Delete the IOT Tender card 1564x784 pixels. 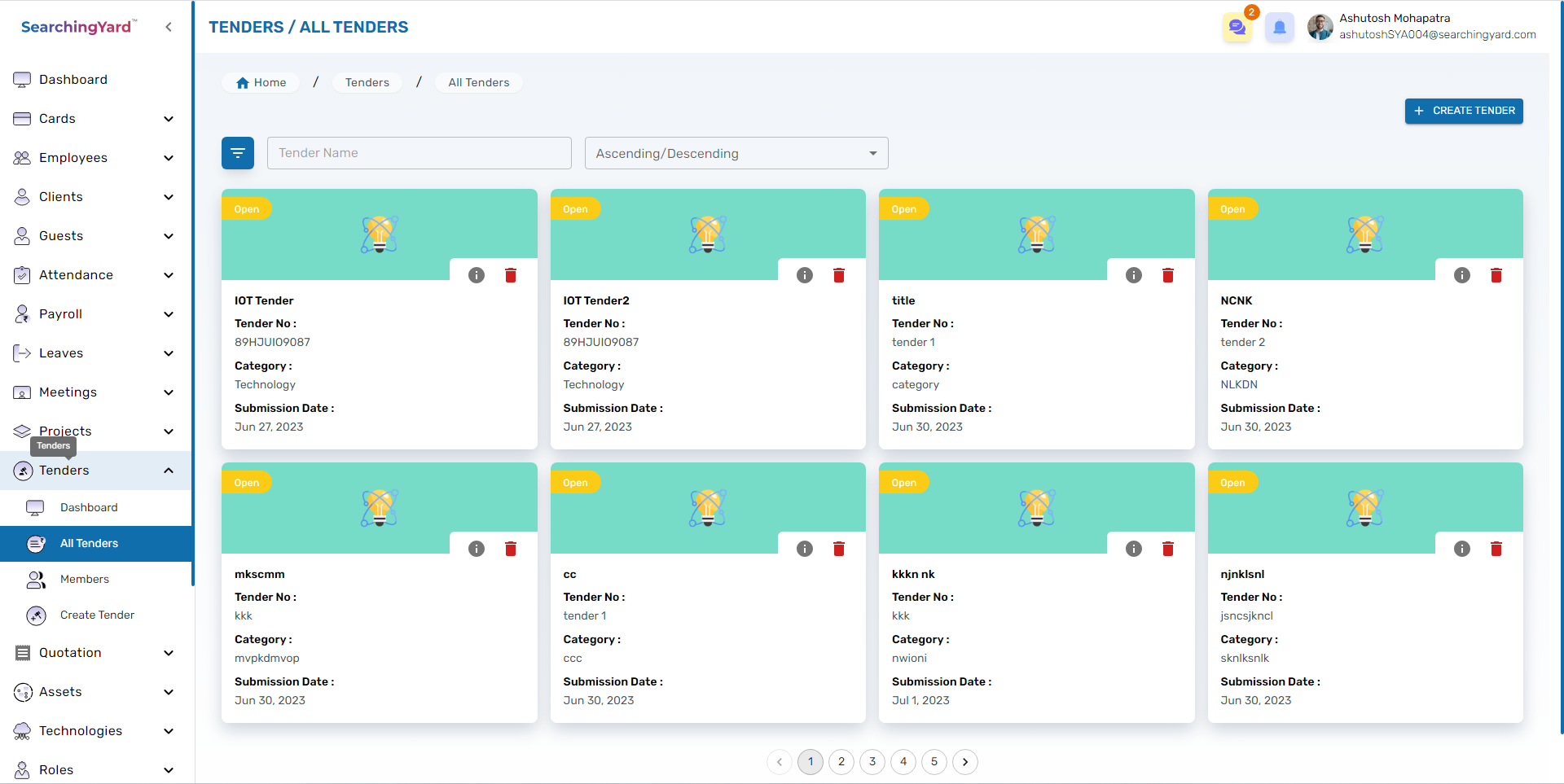pyautogui.click(x=511, y=275)
